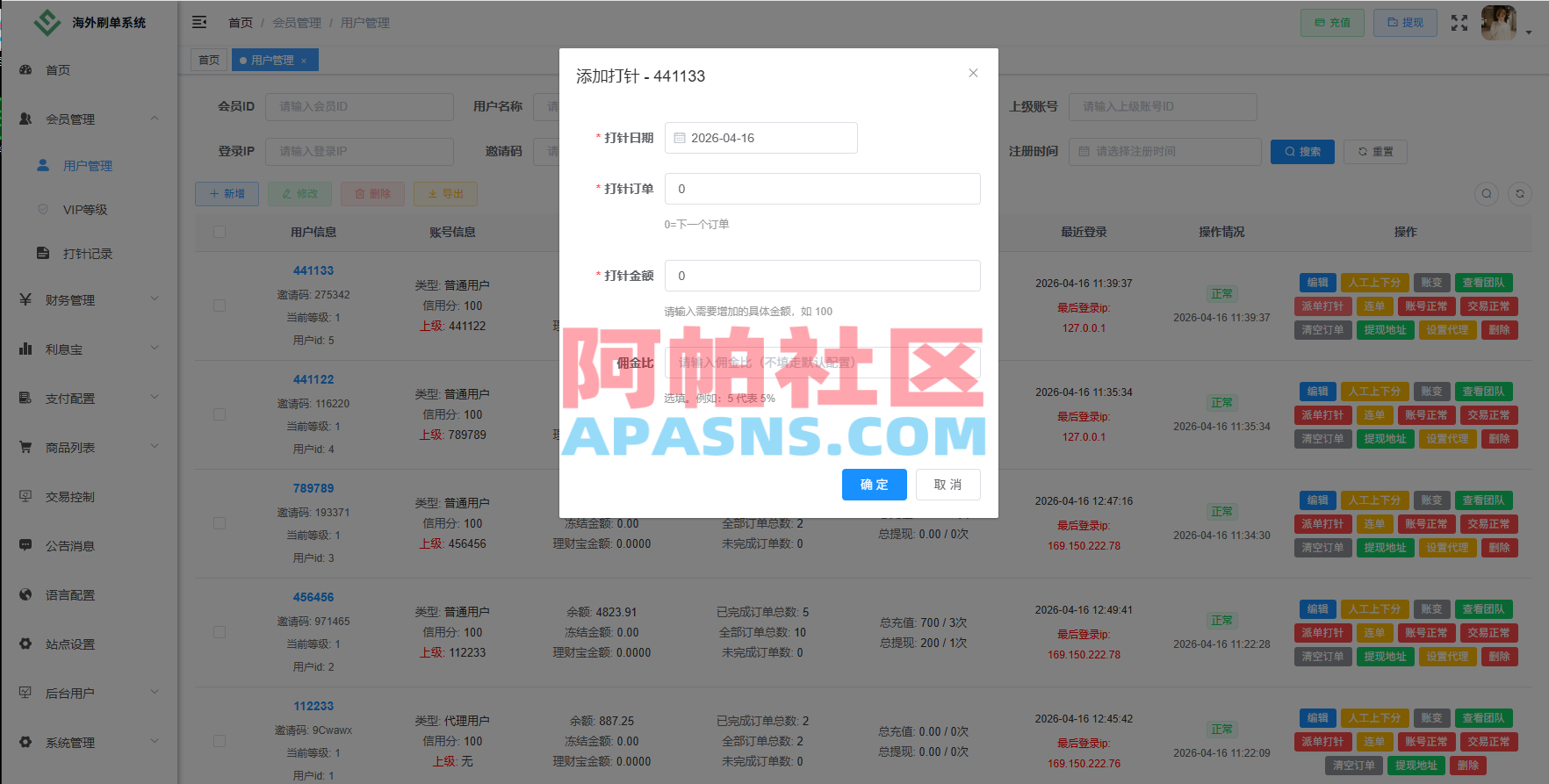Expand the 支付配置 sidebar menu
1549x784 pixels.
(155, 398)
